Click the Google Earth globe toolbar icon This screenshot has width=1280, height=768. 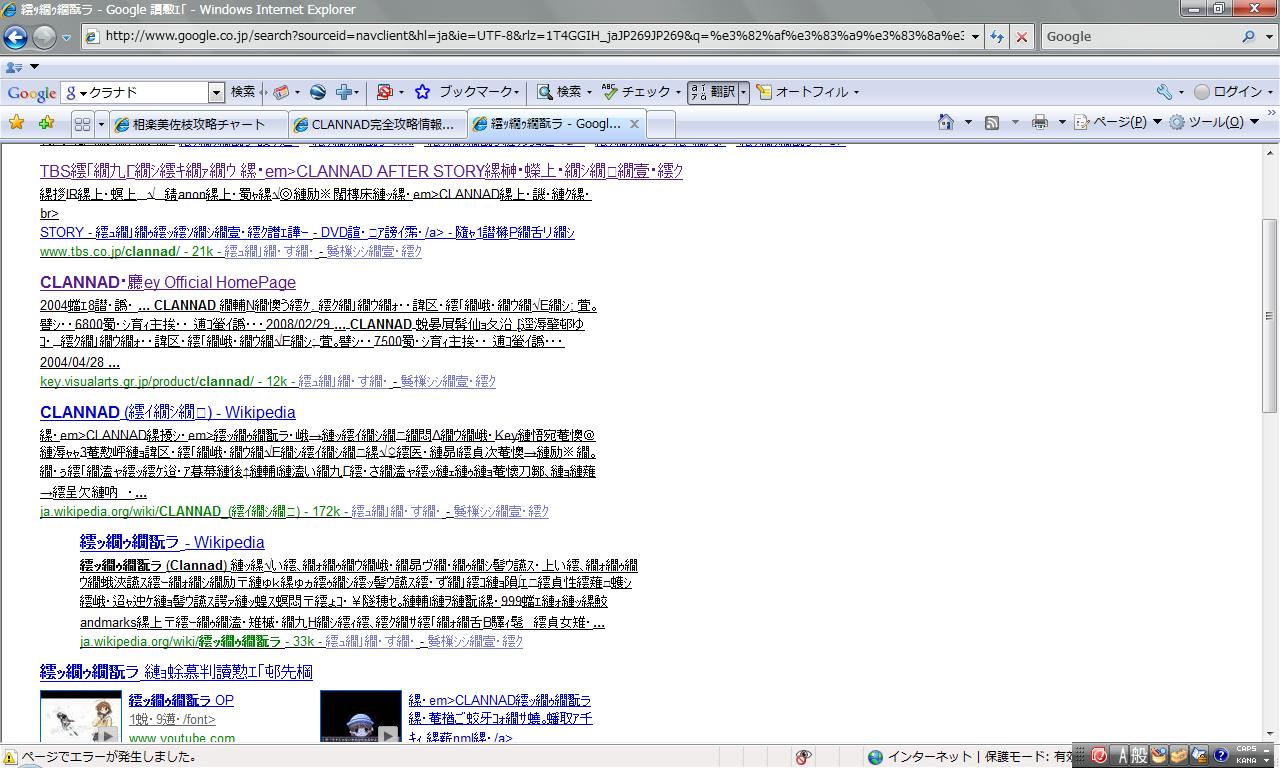(318, 92)
